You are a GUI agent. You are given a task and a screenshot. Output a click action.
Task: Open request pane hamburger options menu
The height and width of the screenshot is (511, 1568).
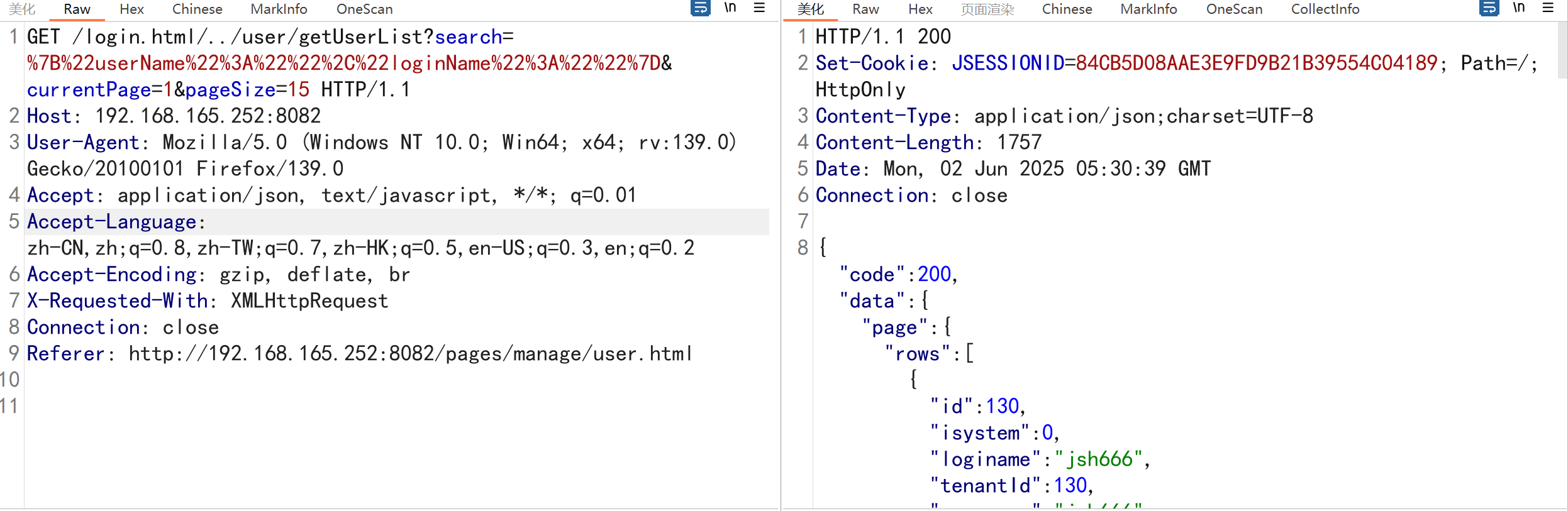pyautogui.click(x=759, y=8)
